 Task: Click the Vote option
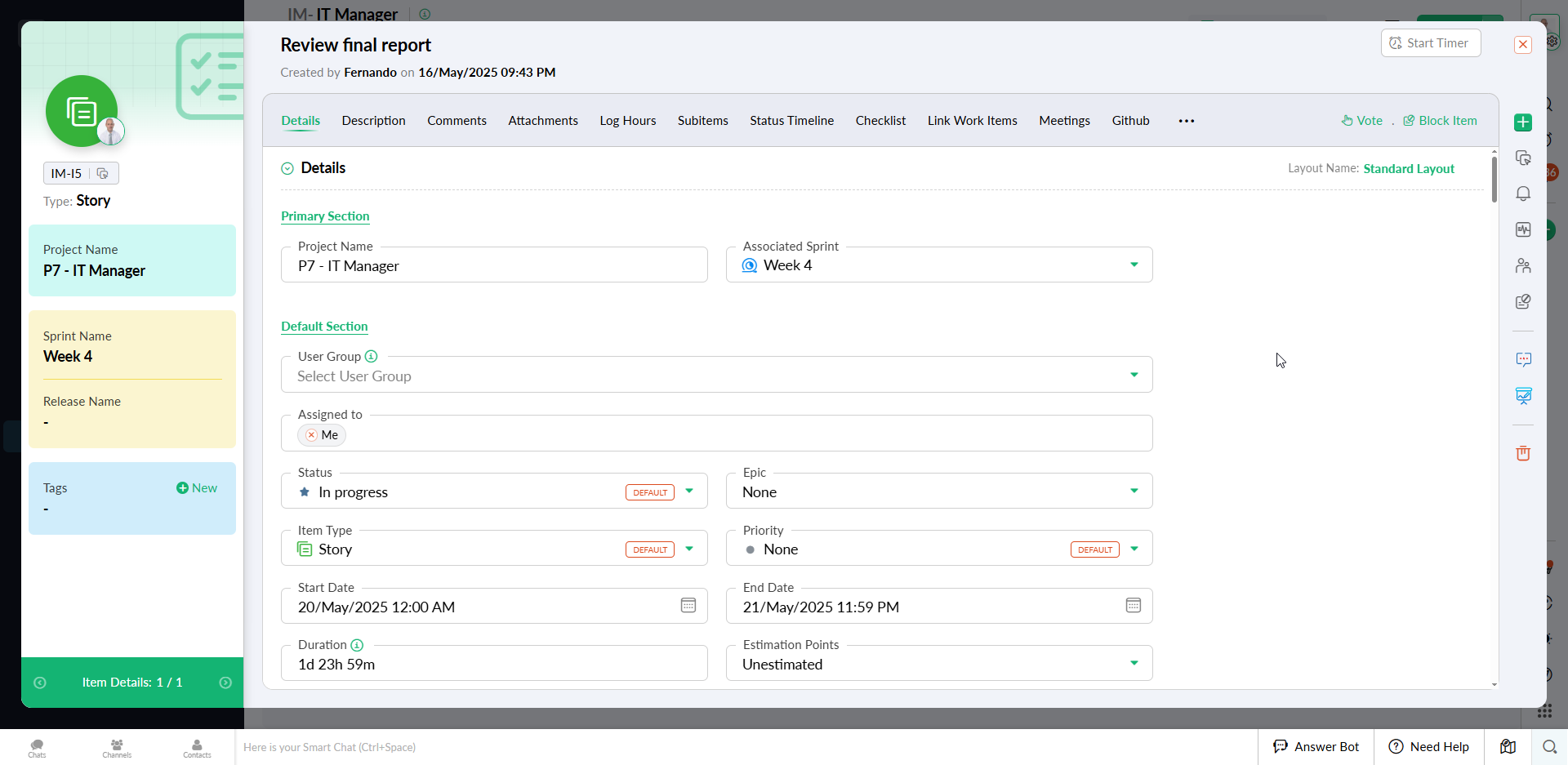[x=1362, y=121]
